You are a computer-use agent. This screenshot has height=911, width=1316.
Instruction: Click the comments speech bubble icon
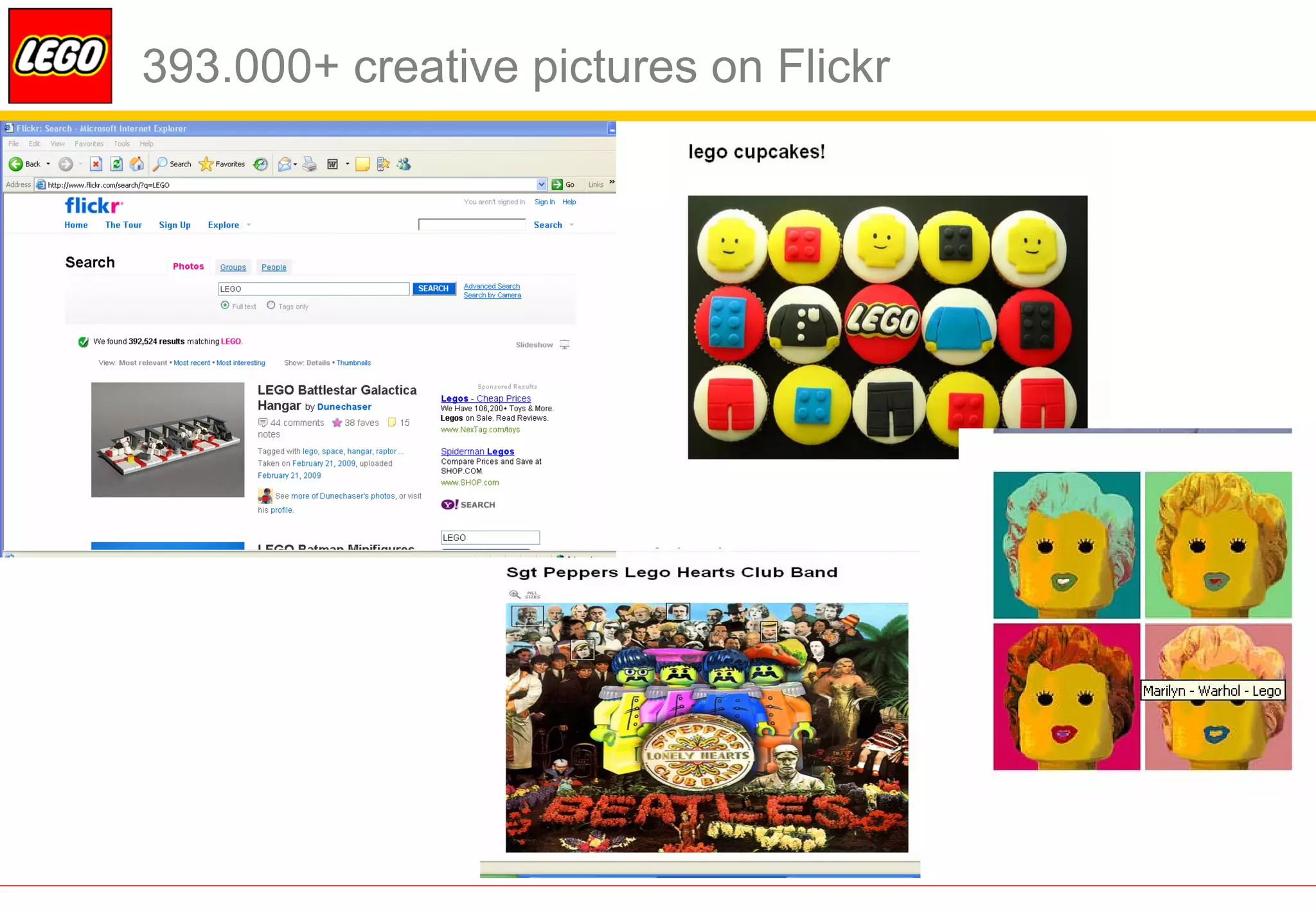point(263,422)
